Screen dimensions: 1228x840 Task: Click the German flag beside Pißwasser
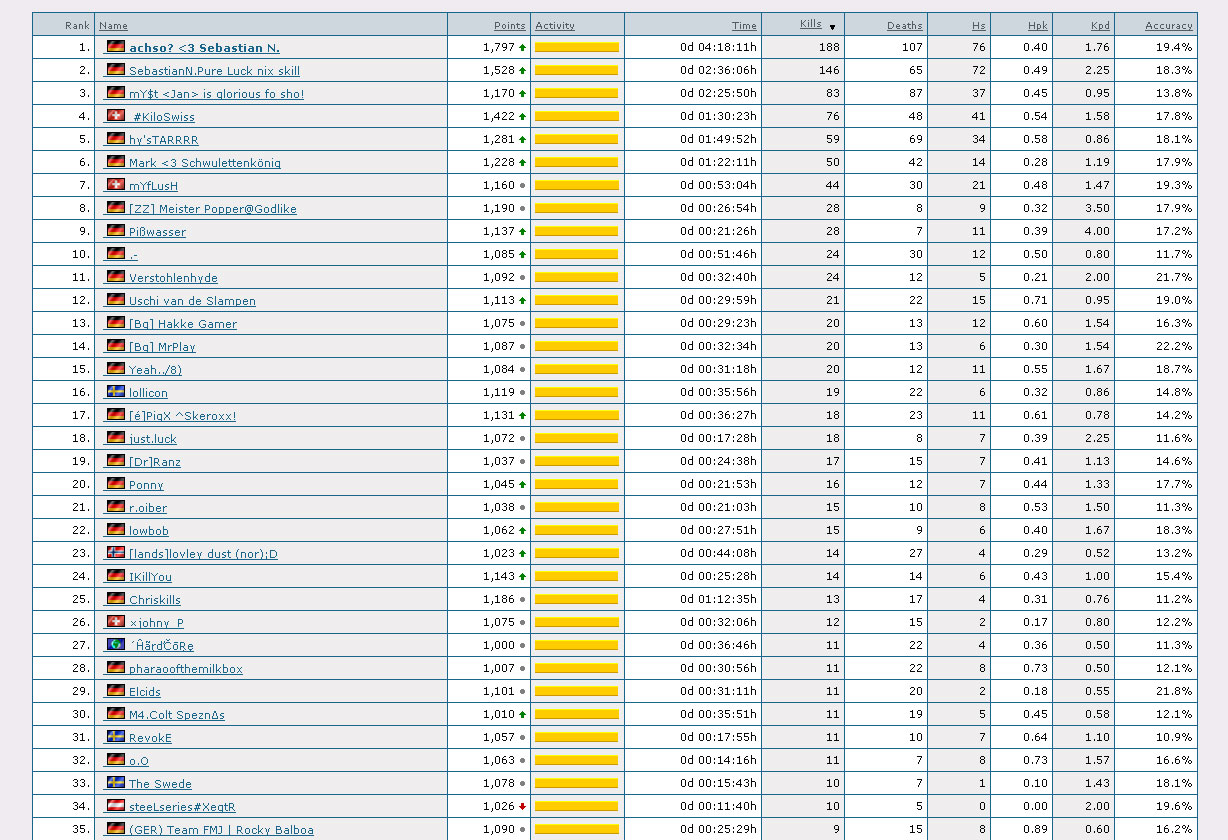click(116, 231)
